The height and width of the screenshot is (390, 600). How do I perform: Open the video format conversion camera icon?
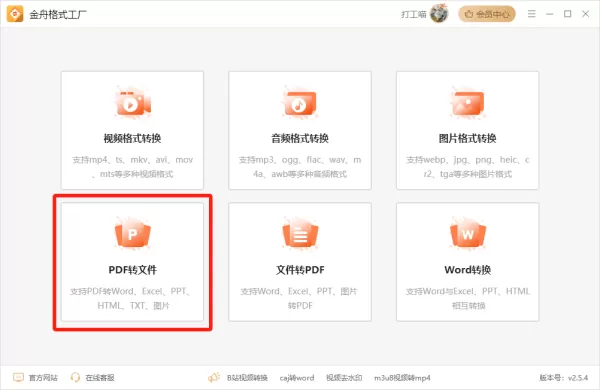133,103
